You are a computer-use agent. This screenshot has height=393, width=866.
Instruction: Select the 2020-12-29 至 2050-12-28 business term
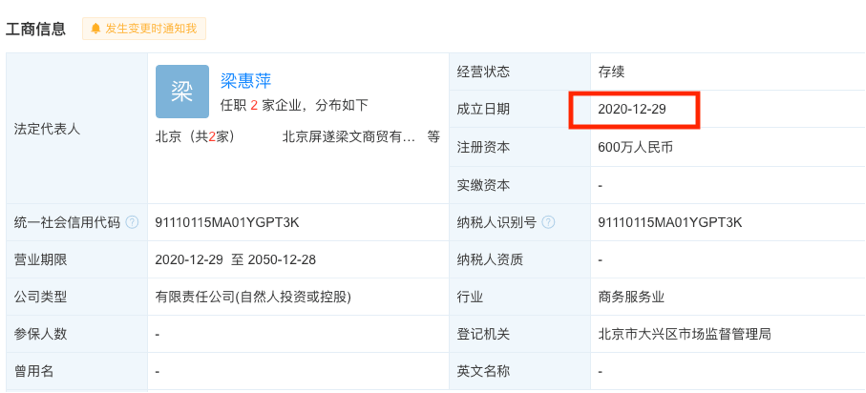tap(235, 260)
